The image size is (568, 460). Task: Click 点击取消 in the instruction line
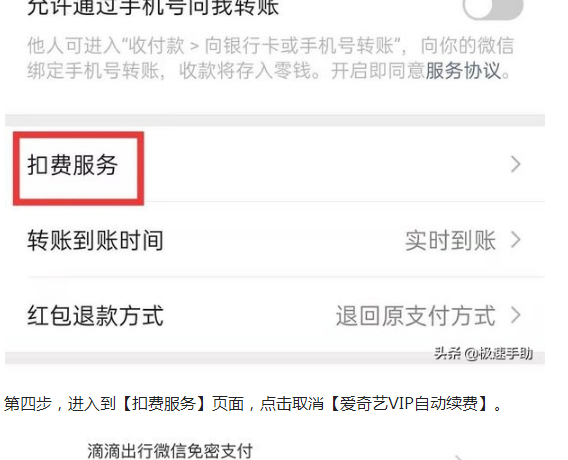click(x=292, y=403)
